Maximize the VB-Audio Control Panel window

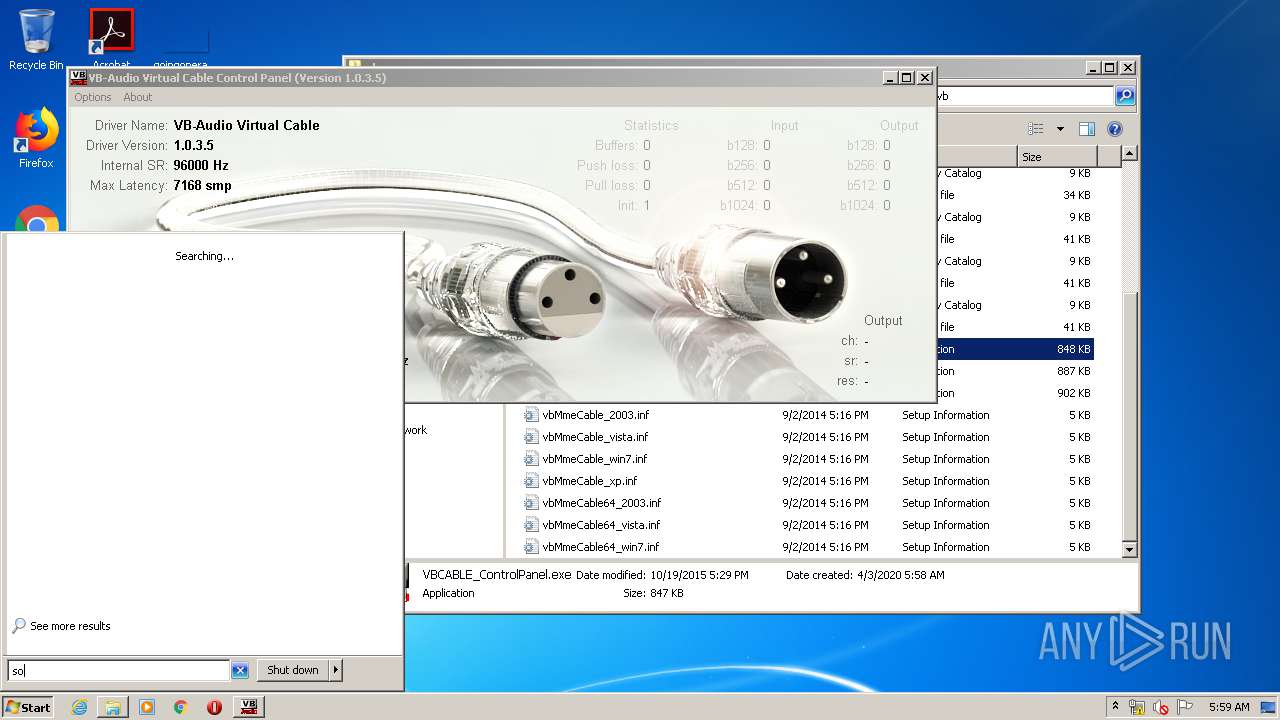point(907,77)
